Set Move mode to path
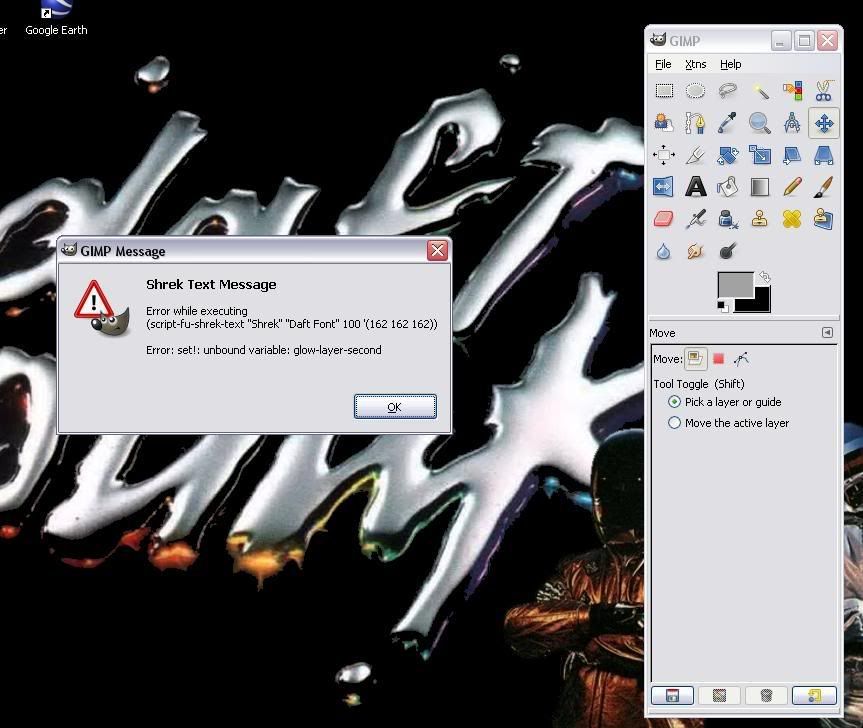Screen dimensions: 863x728 741,359
